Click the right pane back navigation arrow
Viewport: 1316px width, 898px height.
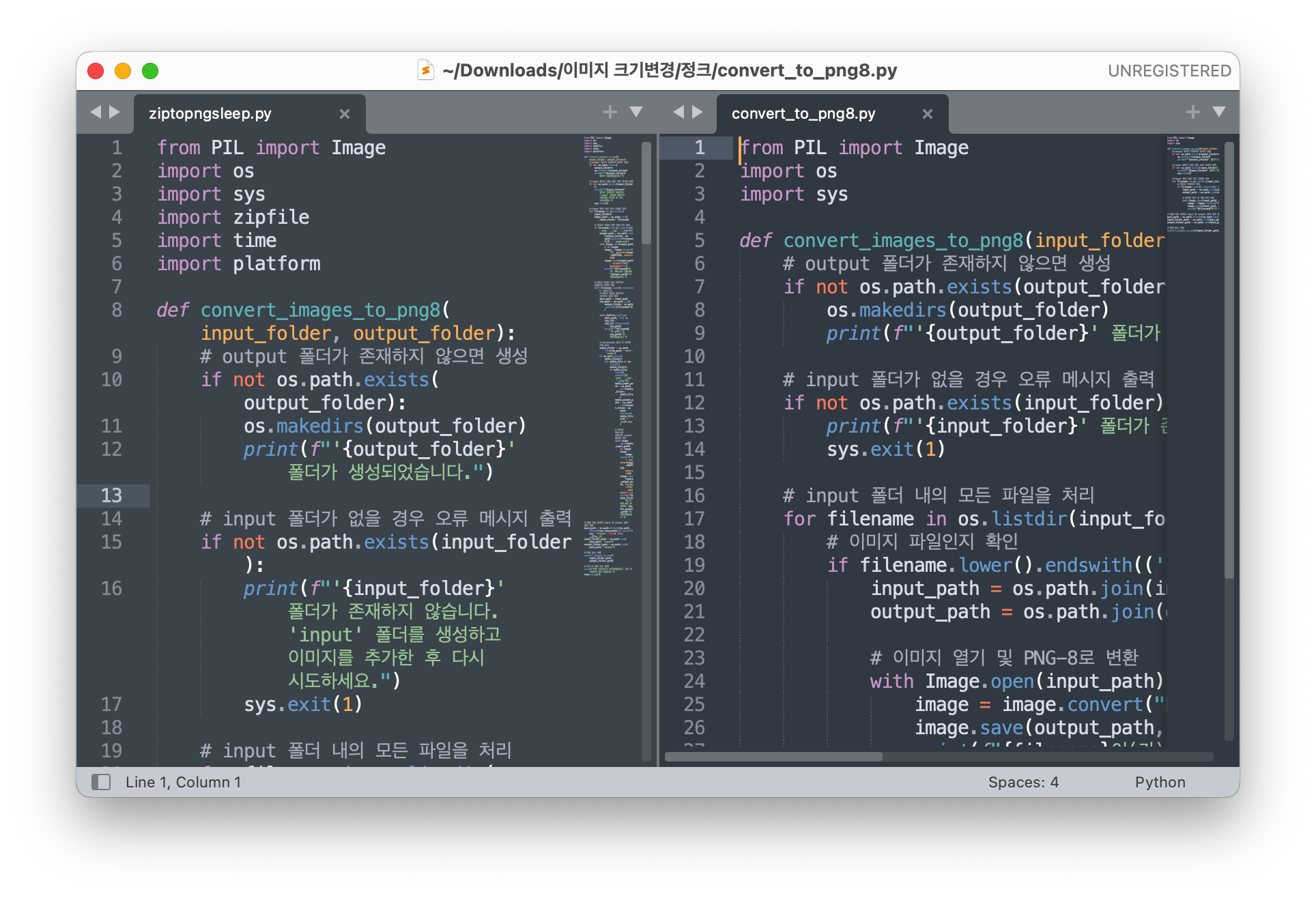point(678,112)
